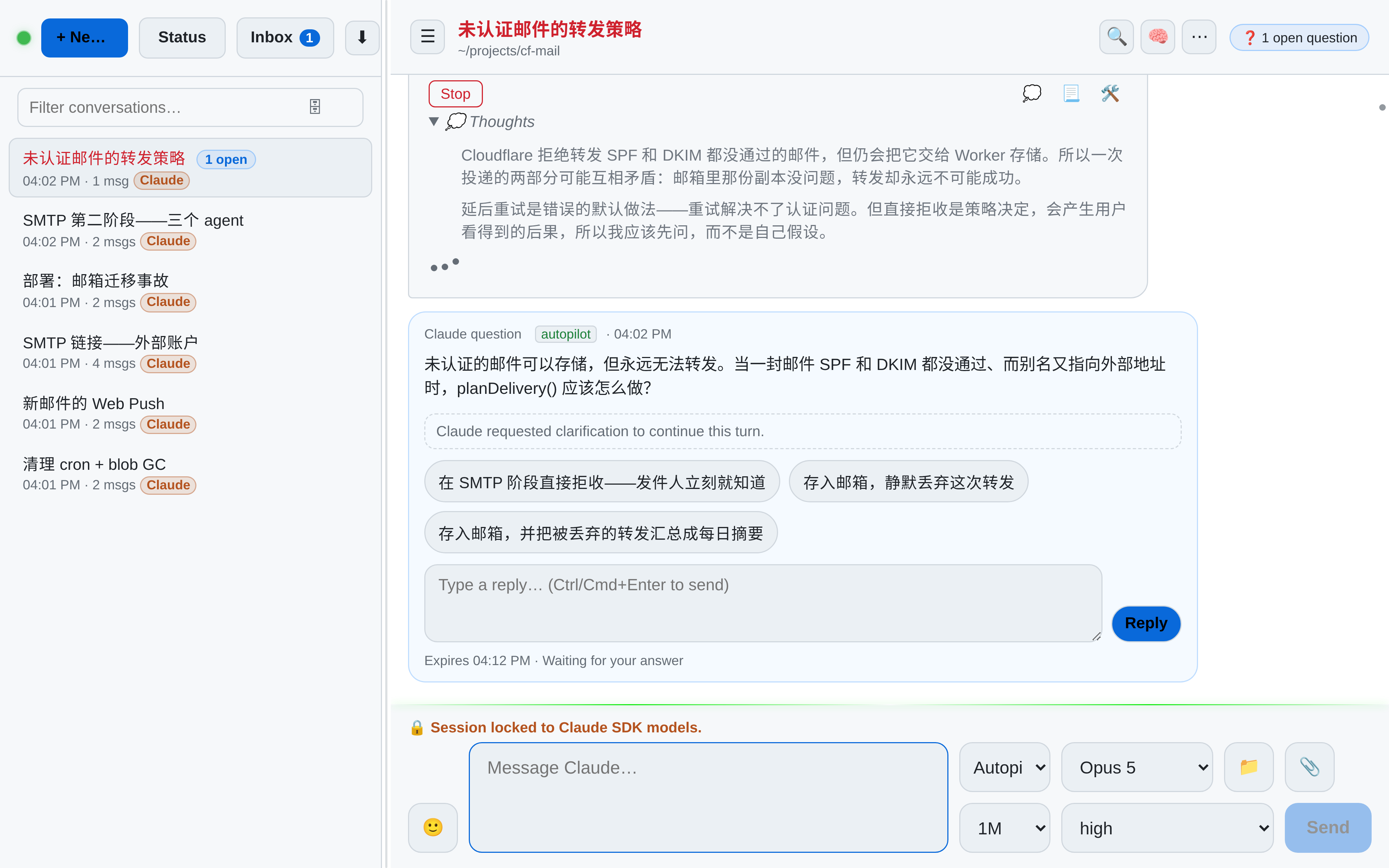The image size is (1389, 868).
Task: Open the search magnifier icon
Action: click(x=1116, y=37)
